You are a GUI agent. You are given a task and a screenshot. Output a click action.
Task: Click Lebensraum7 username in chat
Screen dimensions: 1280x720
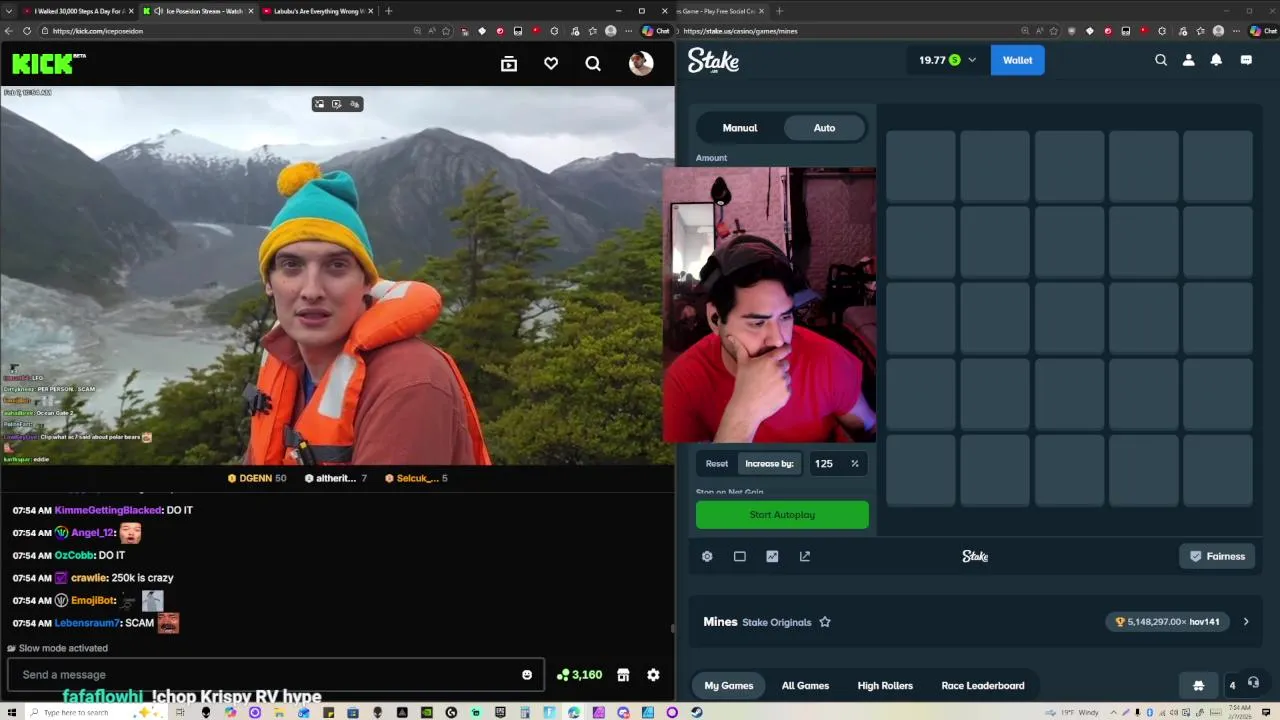pos(87,623)
